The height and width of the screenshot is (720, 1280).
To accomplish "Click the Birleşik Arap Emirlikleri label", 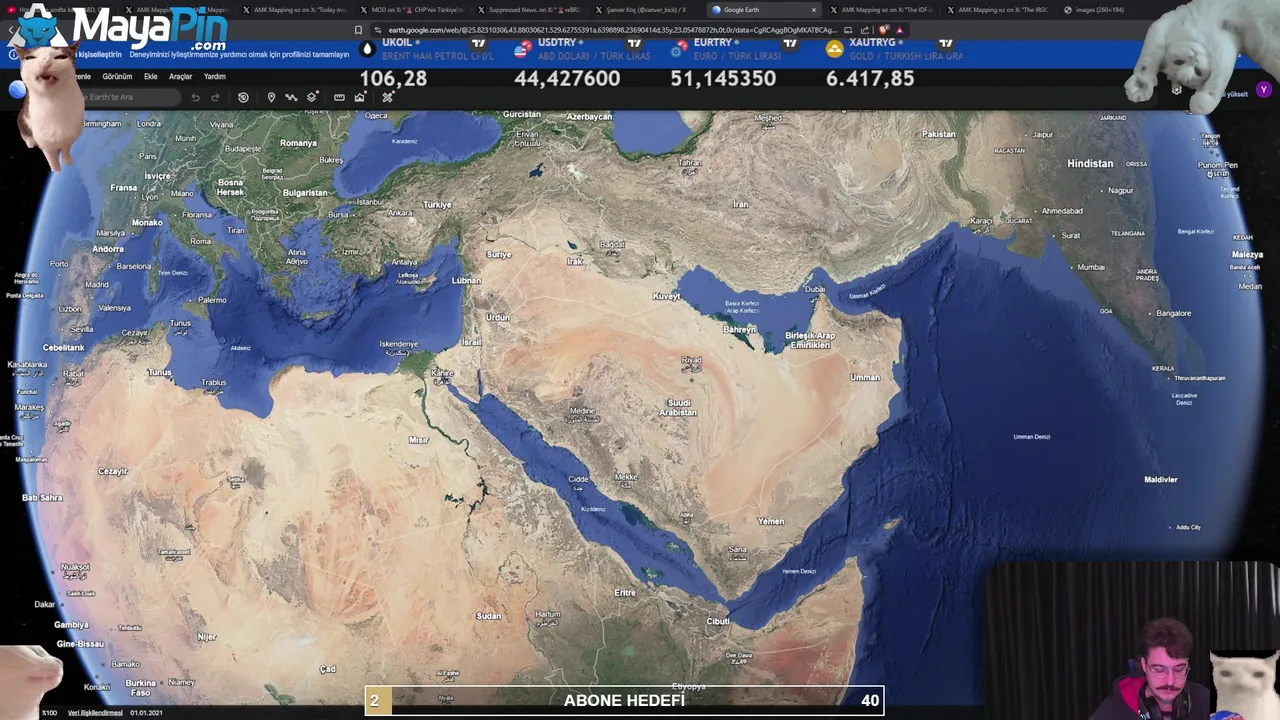I will (810, 340).
